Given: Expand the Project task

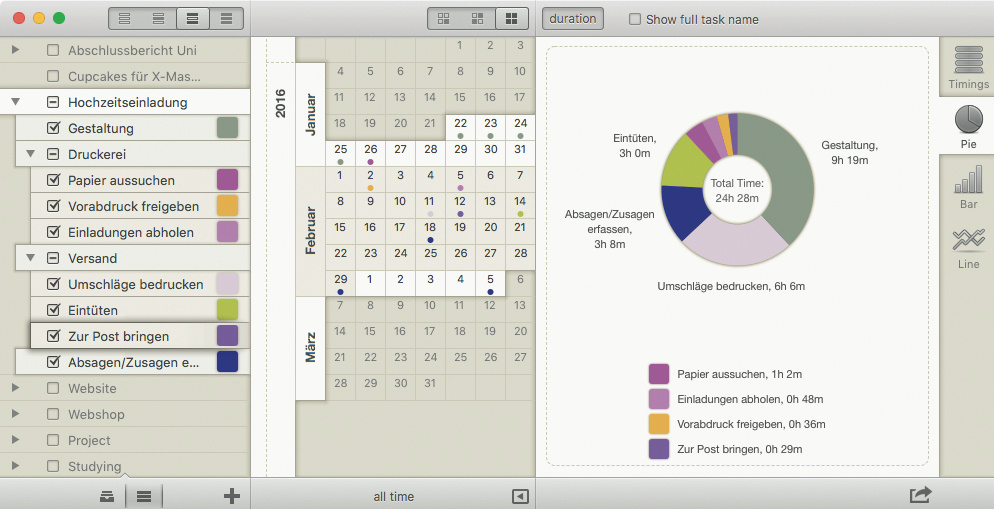Looking at the screenshot, I should pos(16,439).
